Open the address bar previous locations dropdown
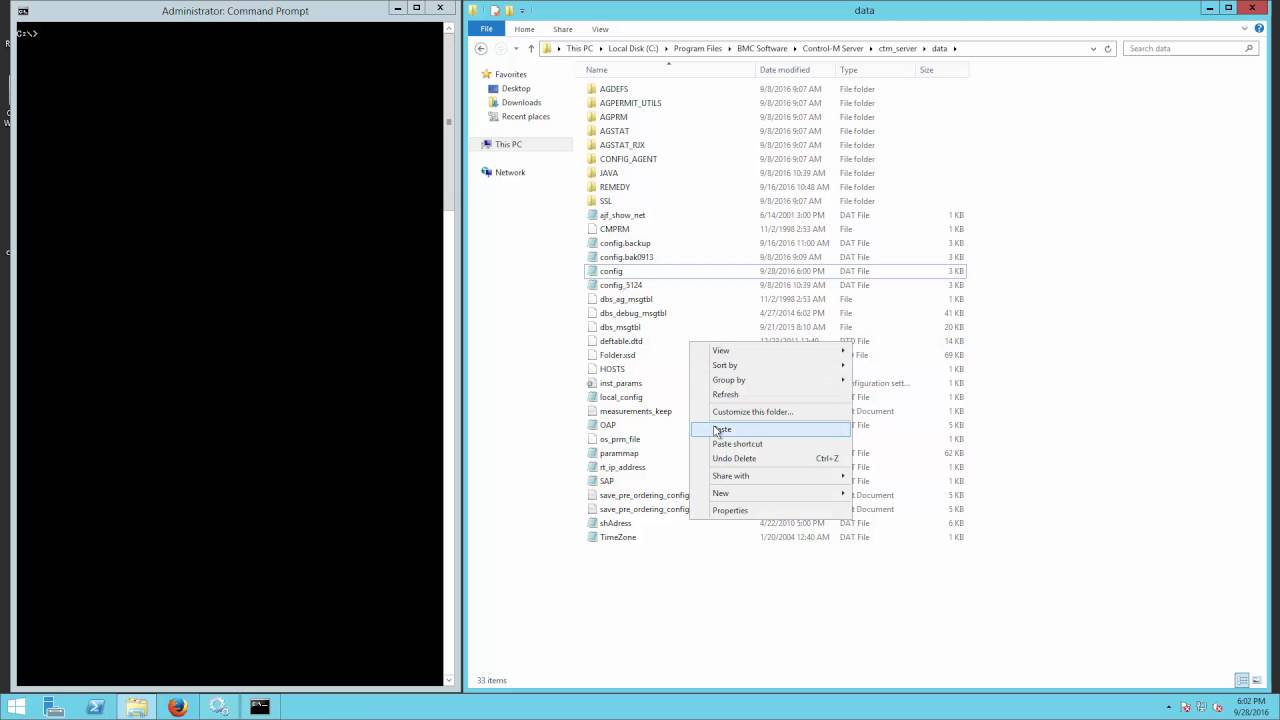1280x720 pixels. (1093, 48)
